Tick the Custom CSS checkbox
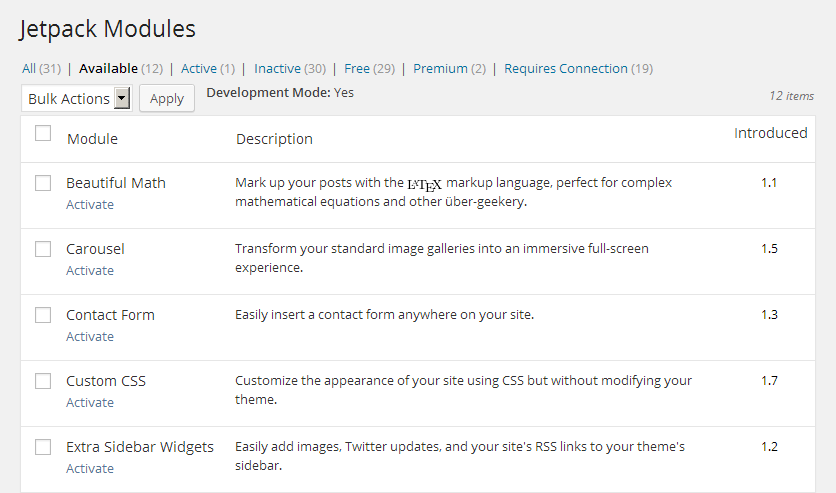Viewport: 836px width, 493px height. click(x=43, y=381)
